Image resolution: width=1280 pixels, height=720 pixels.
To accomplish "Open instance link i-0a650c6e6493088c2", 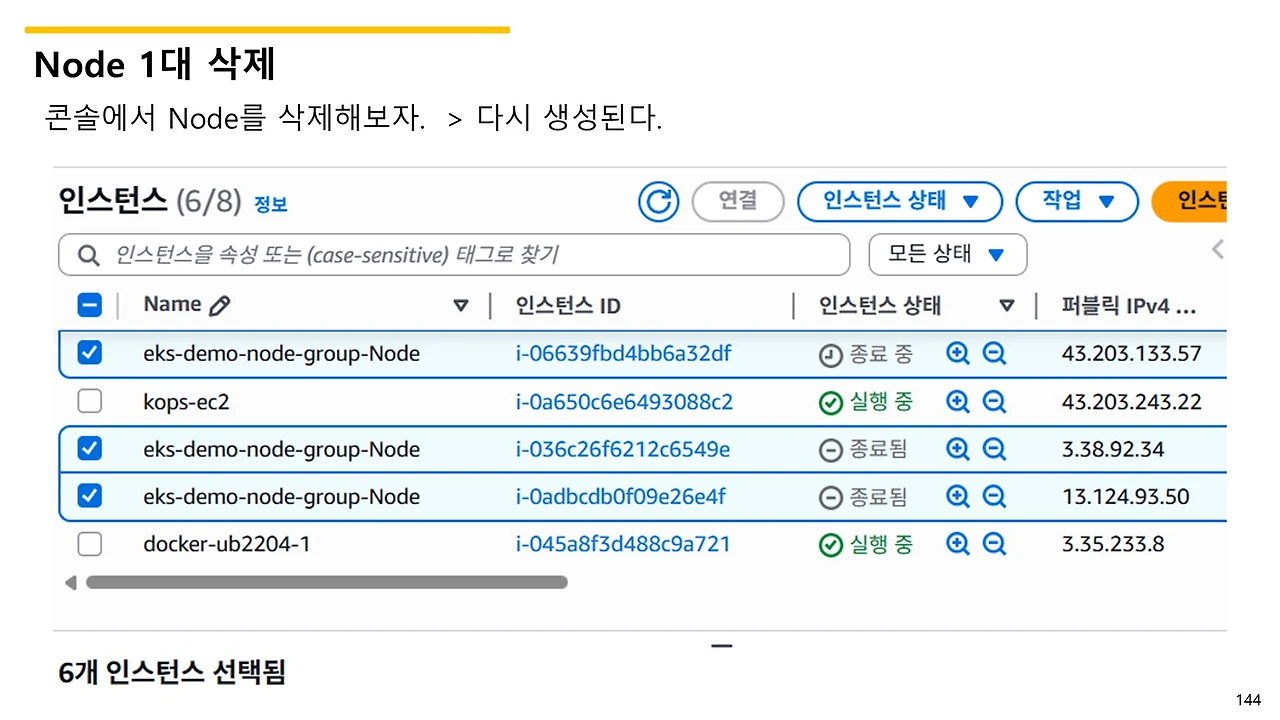I will (x=623, y=401).
